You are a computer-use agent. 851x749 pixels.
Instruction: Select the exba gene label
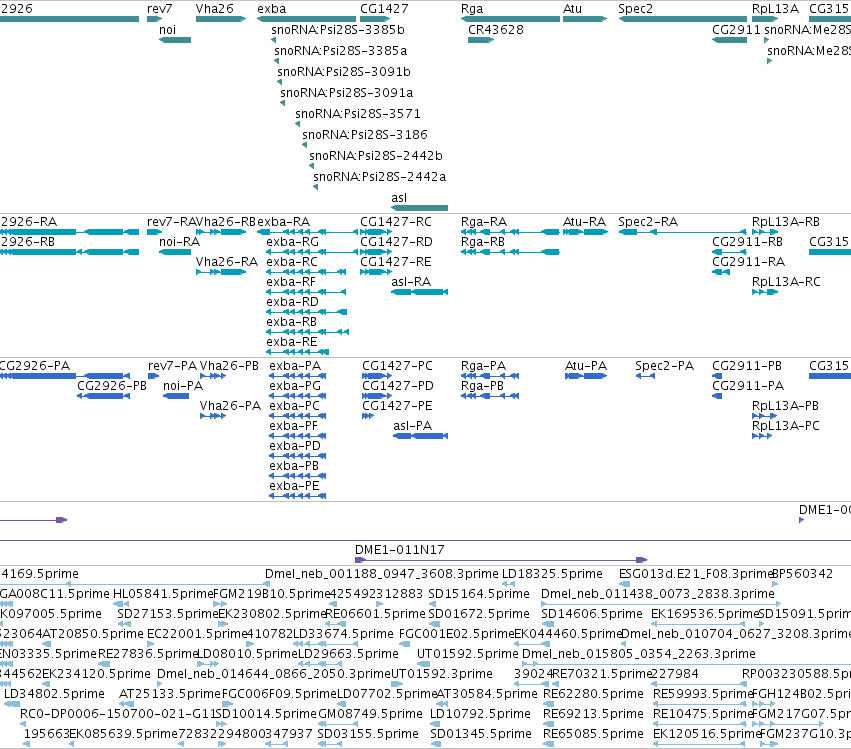[271, 9]
